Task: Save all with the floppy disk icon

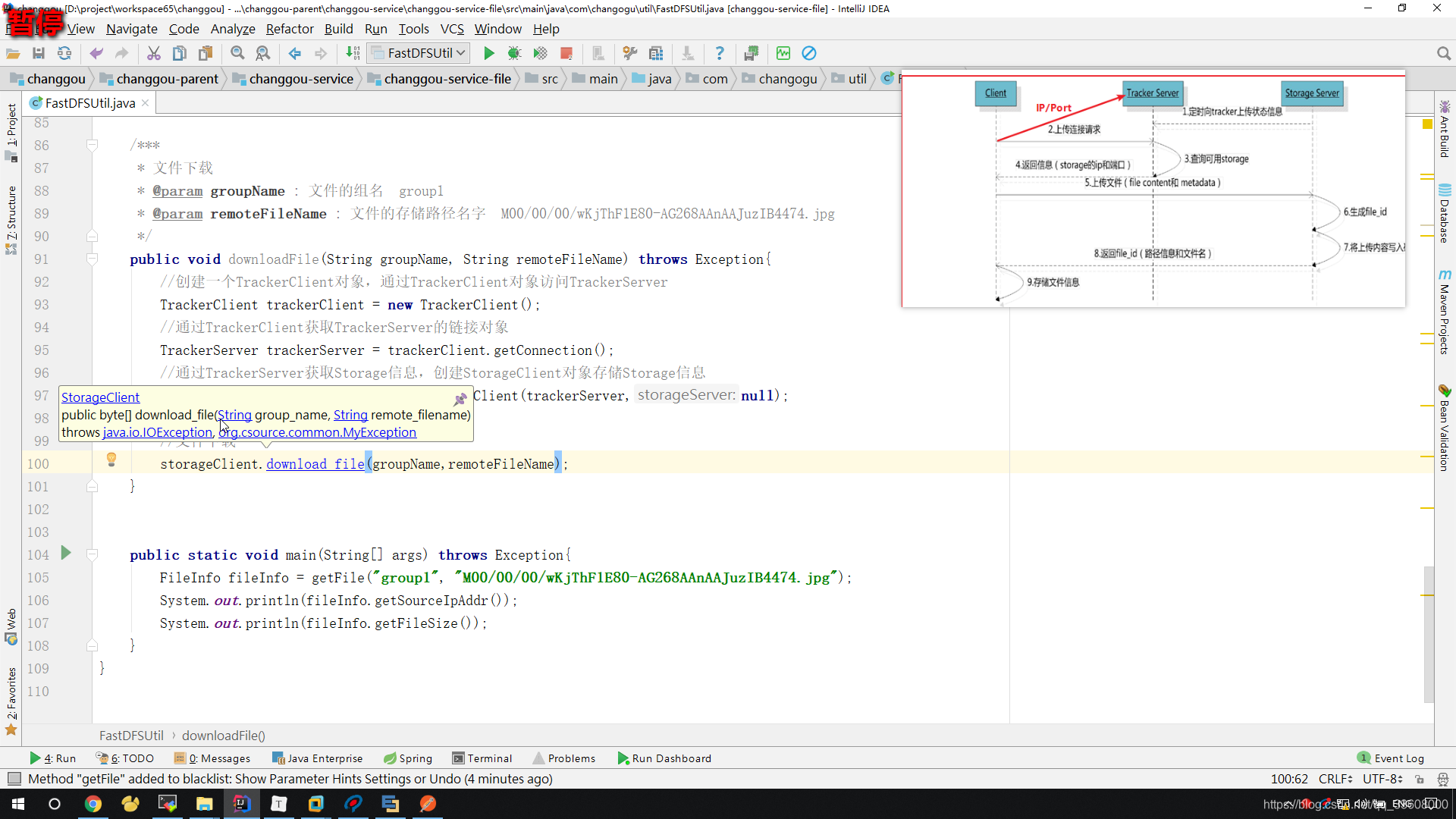Action: [x=39, y=53]
